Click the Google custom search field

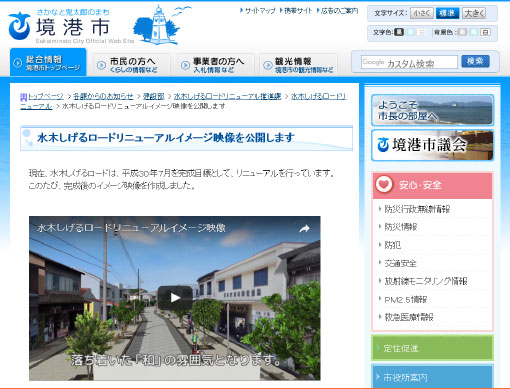click(x=409, y=62)
